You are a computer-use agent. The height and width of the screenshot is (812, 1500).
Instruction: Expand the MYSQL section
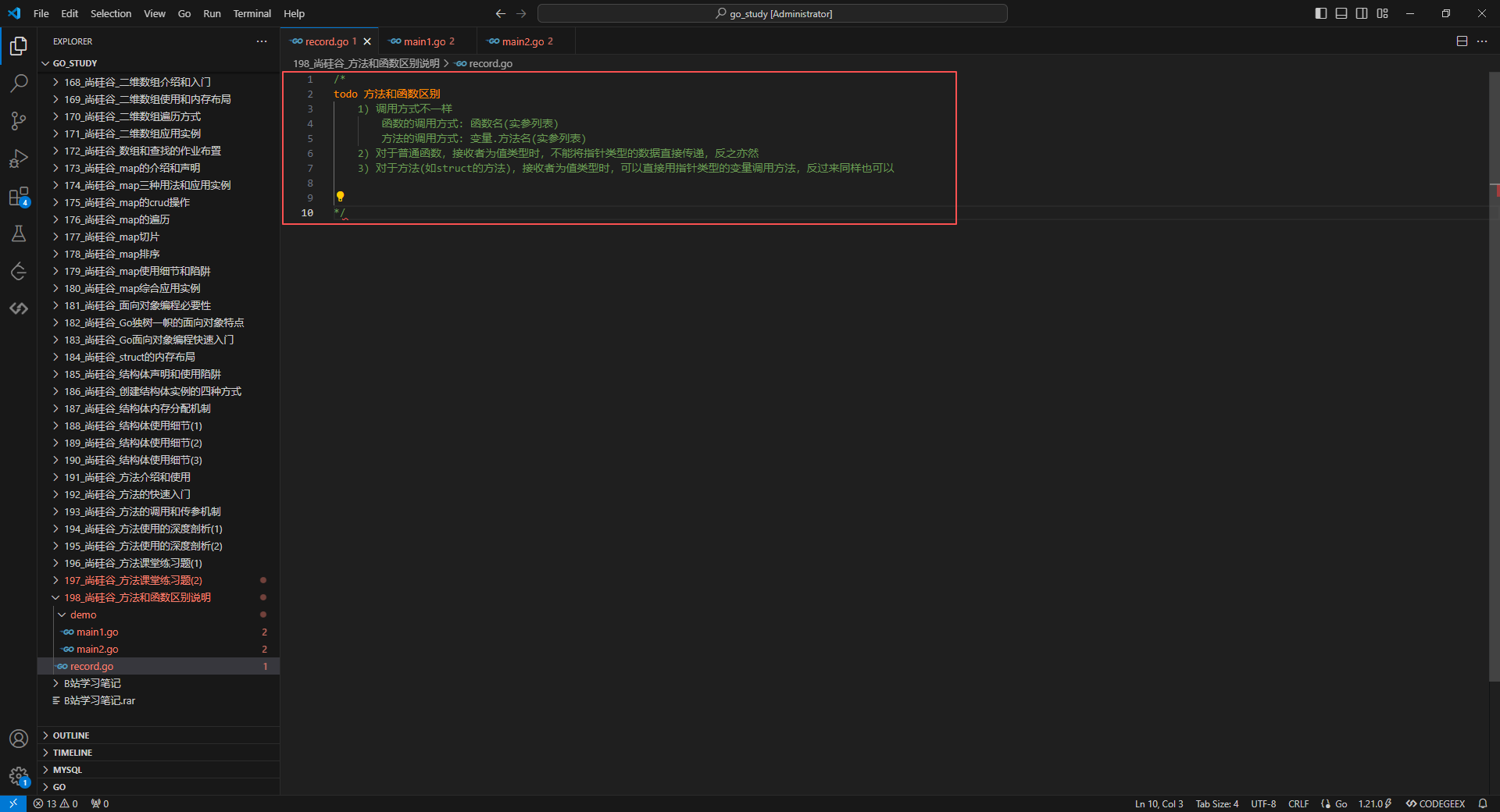[x=159, y=770]
